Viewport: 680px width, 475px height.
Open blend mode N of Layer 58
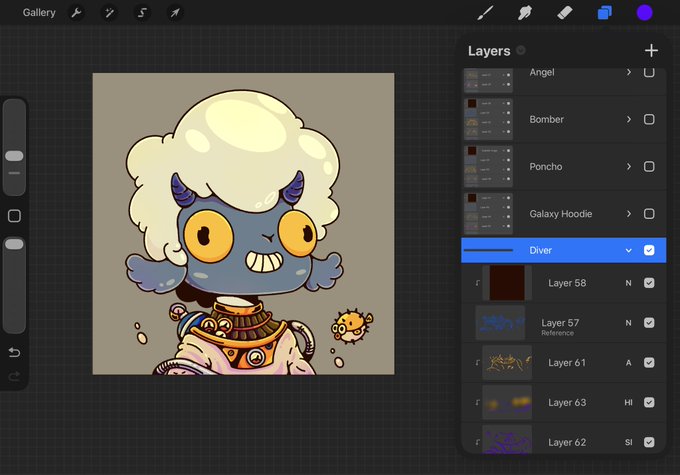pos(628,283)
